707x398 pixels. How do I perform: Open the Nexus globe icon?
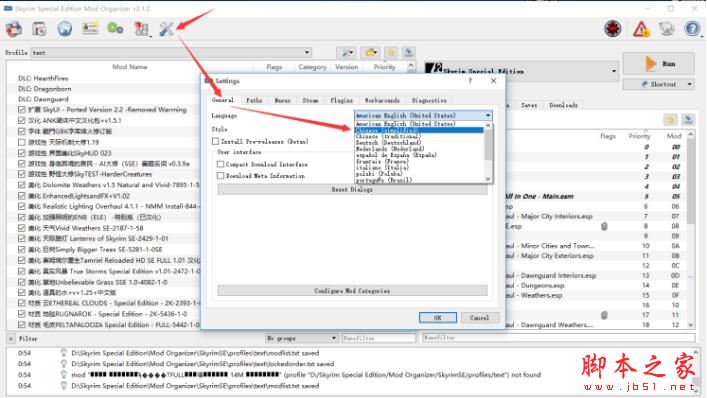point(65,28)
